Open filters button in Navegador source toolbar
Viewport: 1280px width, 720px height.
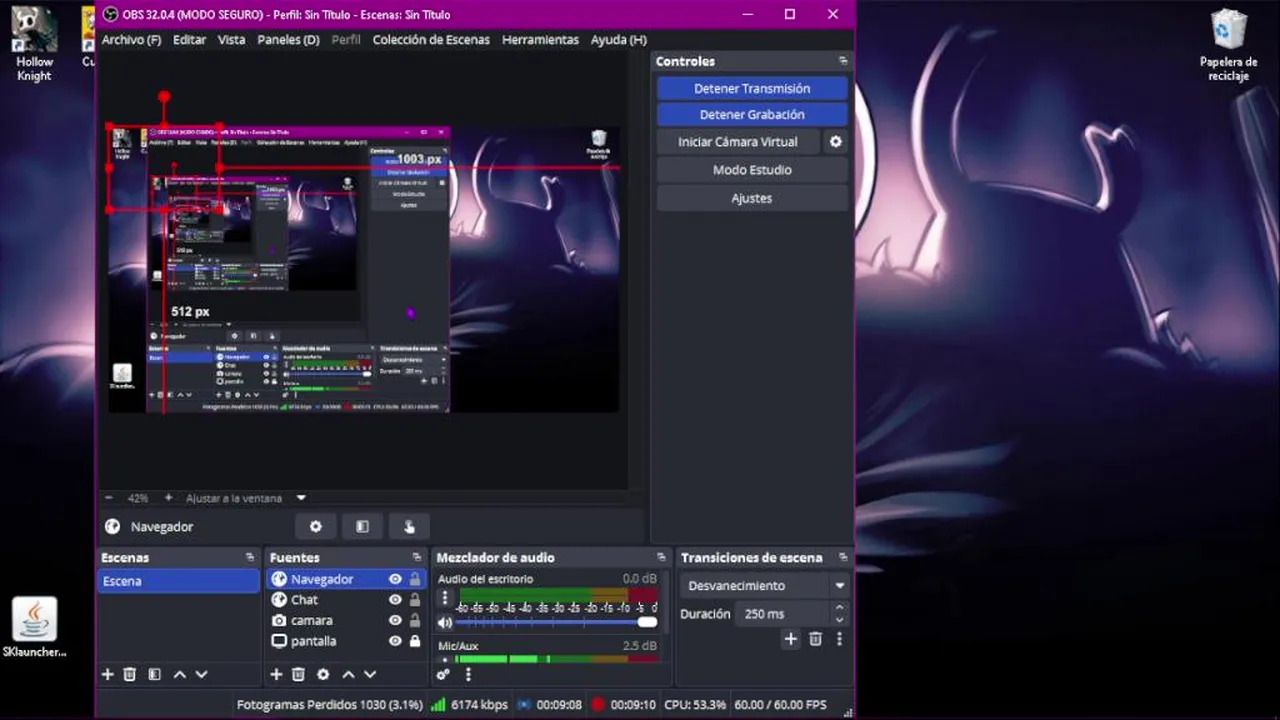362,527
